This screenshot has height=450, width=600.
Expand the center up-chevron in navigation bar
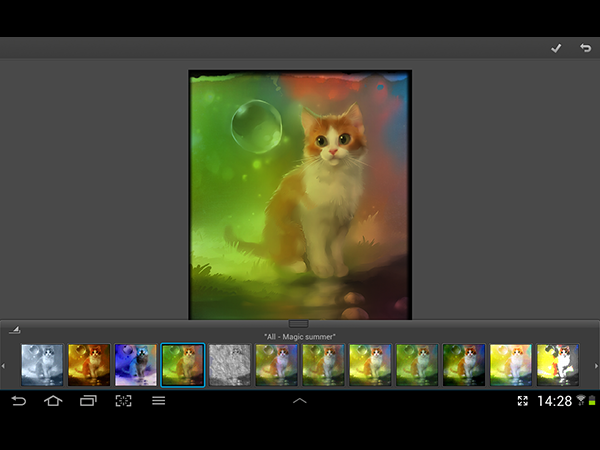click(300, 401)
